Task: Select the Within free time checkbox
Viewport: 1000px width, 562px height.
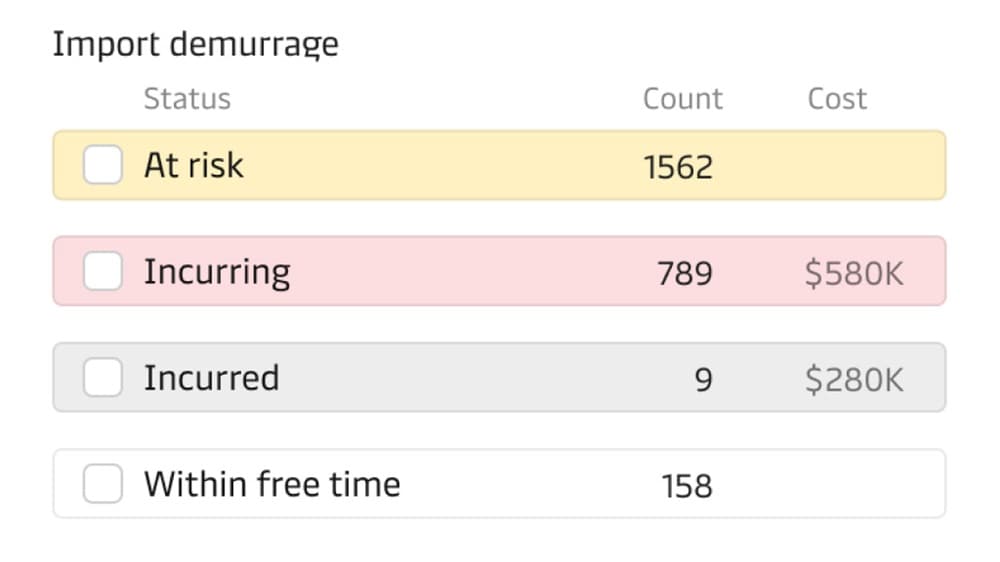Action: [x=103, y=484]
